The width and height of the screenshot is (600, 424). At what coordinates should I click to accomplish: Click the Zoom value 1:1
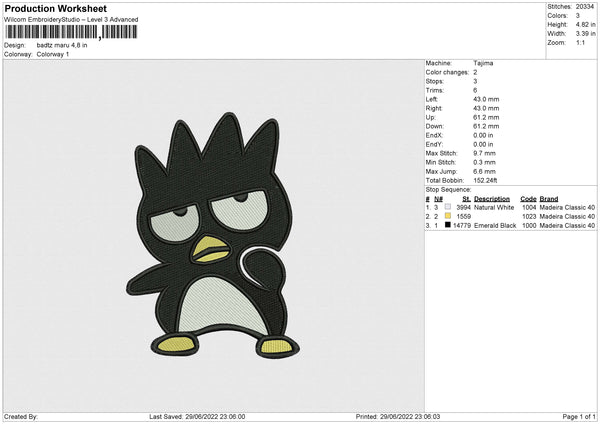[x=580, y=42]
